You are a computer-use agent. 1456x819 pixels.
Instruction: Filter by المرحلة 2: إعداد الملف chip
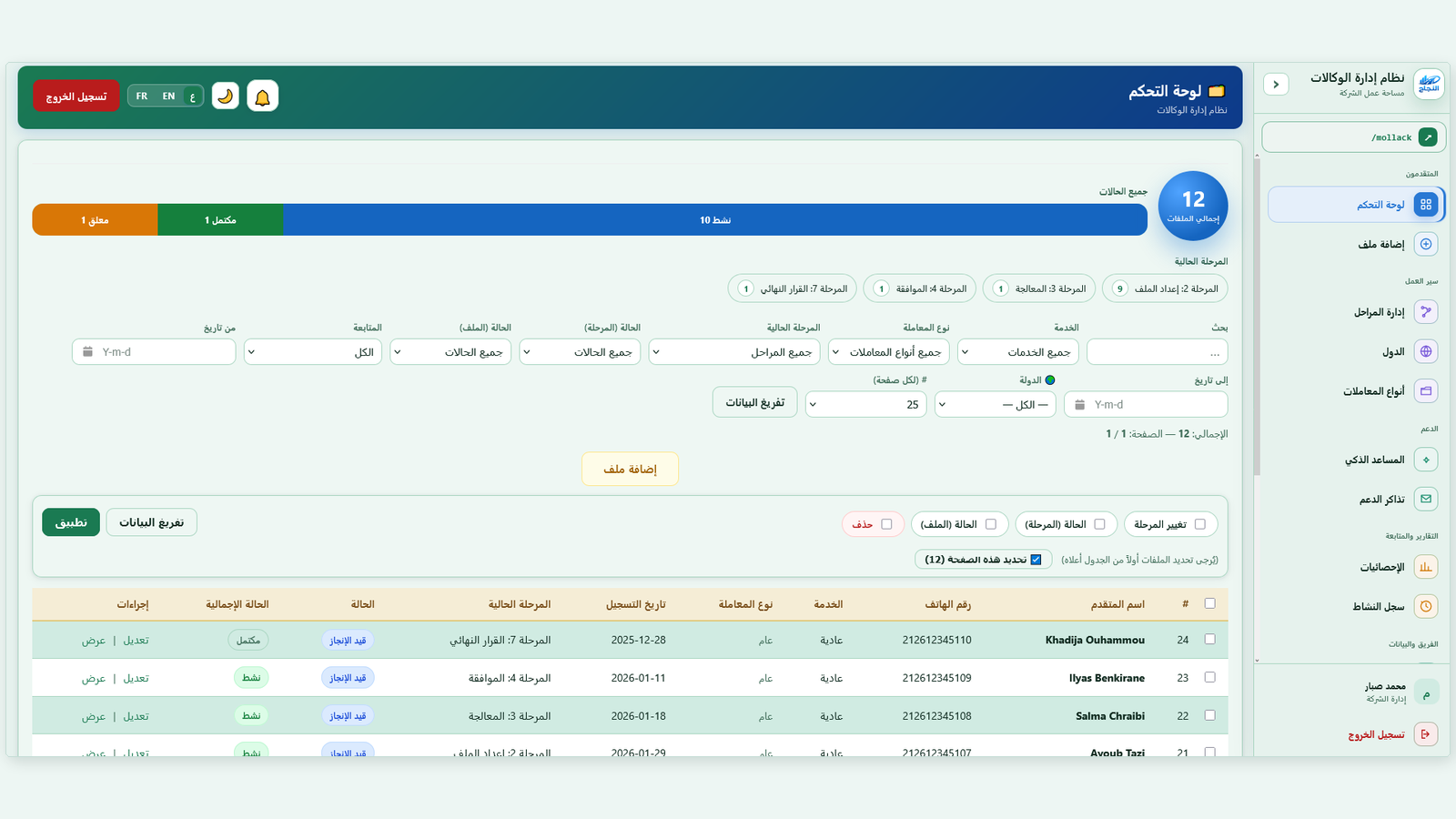(1165, 288)
